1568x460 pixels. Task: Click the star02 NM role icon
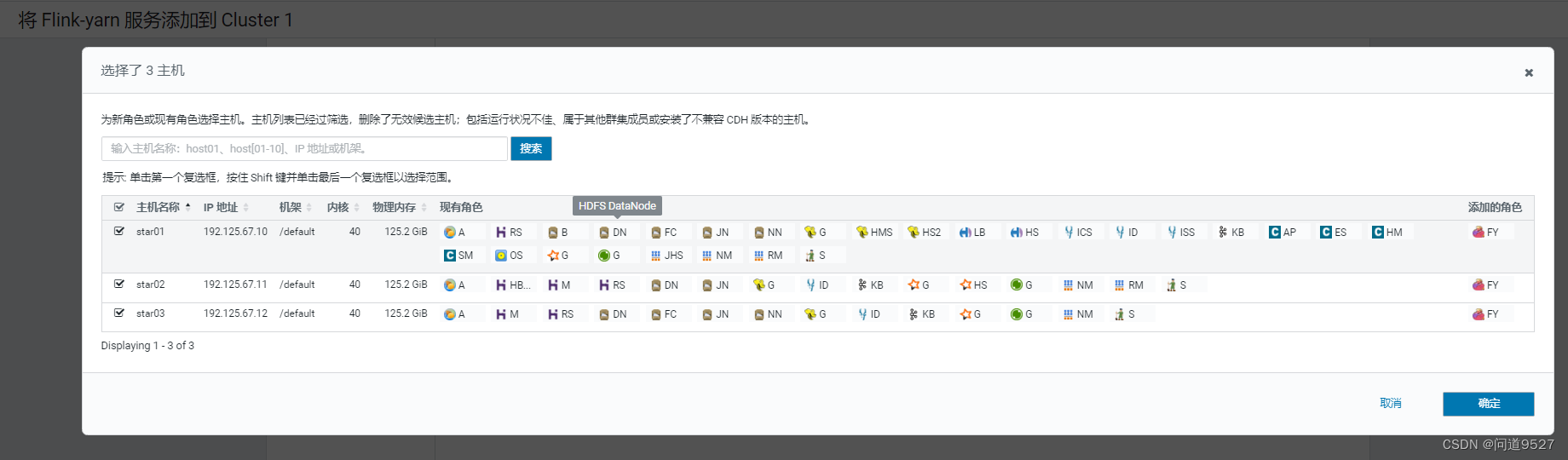click(x=1069, y=285)
